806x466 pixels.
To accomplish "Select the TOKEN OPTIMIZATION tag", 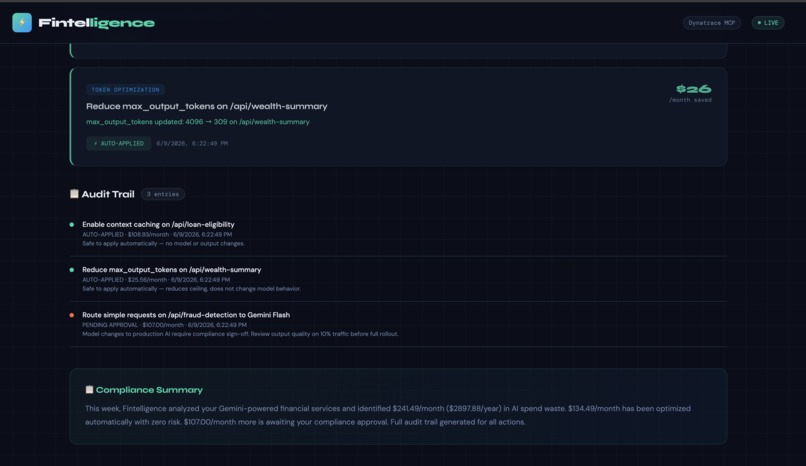I will coord(125,89).
